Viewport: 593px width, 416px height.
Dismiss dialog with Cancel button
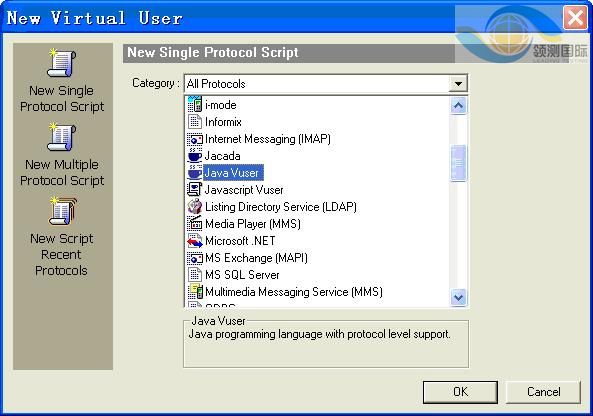coord(543,392)
